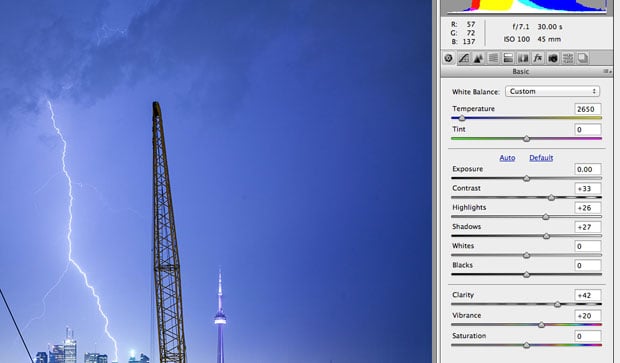
Task: Open the White Balance Custom dropdown
Action: [552, 91]
